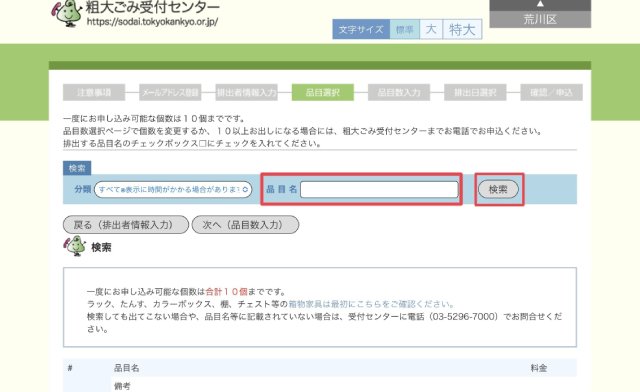This screenshot has width=640, height=392.
Task: Click the 品目選択 active step tab
Action: [323, 92]
